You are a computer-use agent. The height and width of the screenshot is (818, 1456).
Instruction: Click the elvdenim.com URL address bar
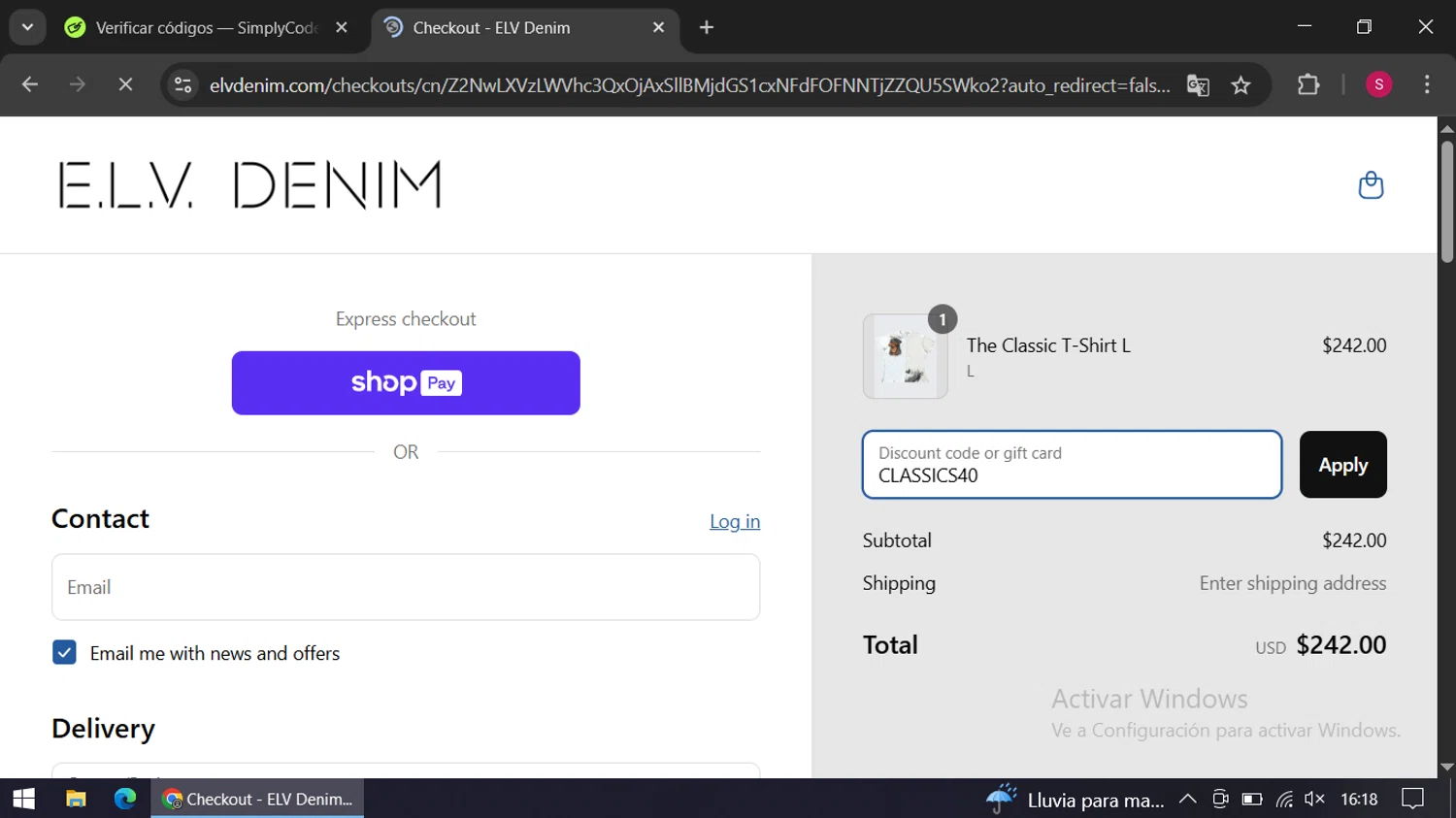click(689, 85)
